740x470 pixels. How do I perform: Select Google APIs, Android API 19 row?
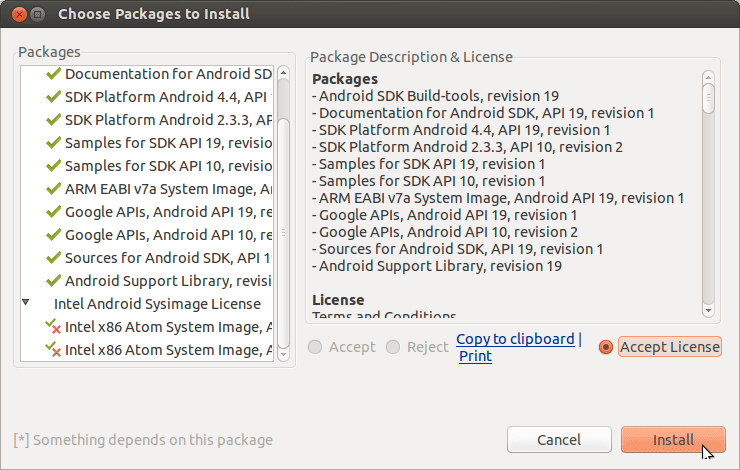click(x=147, y=212)
